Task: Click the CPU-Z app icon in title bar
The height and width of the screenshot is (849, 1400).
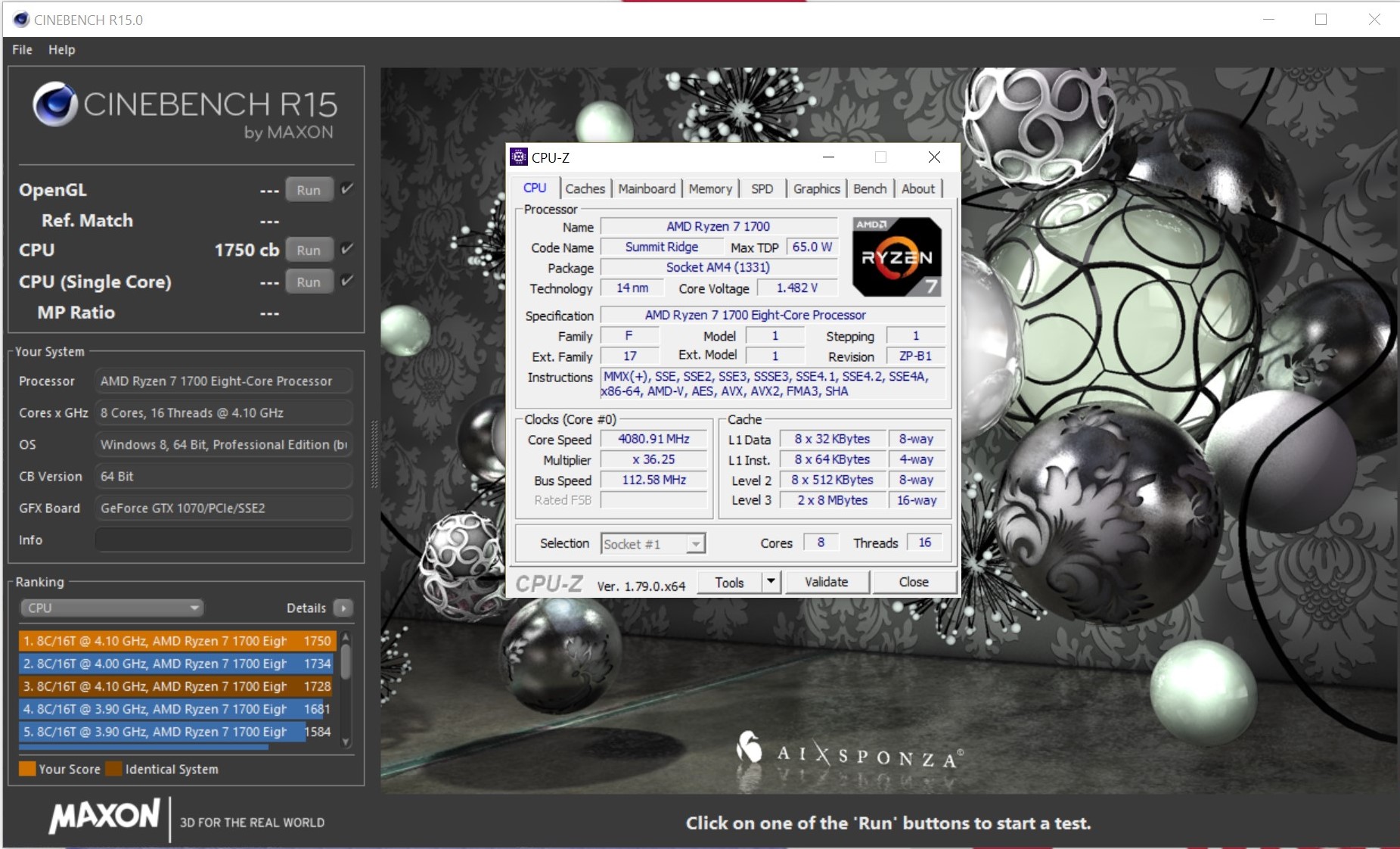Action: pyautogui.click(x=519, y=157)
